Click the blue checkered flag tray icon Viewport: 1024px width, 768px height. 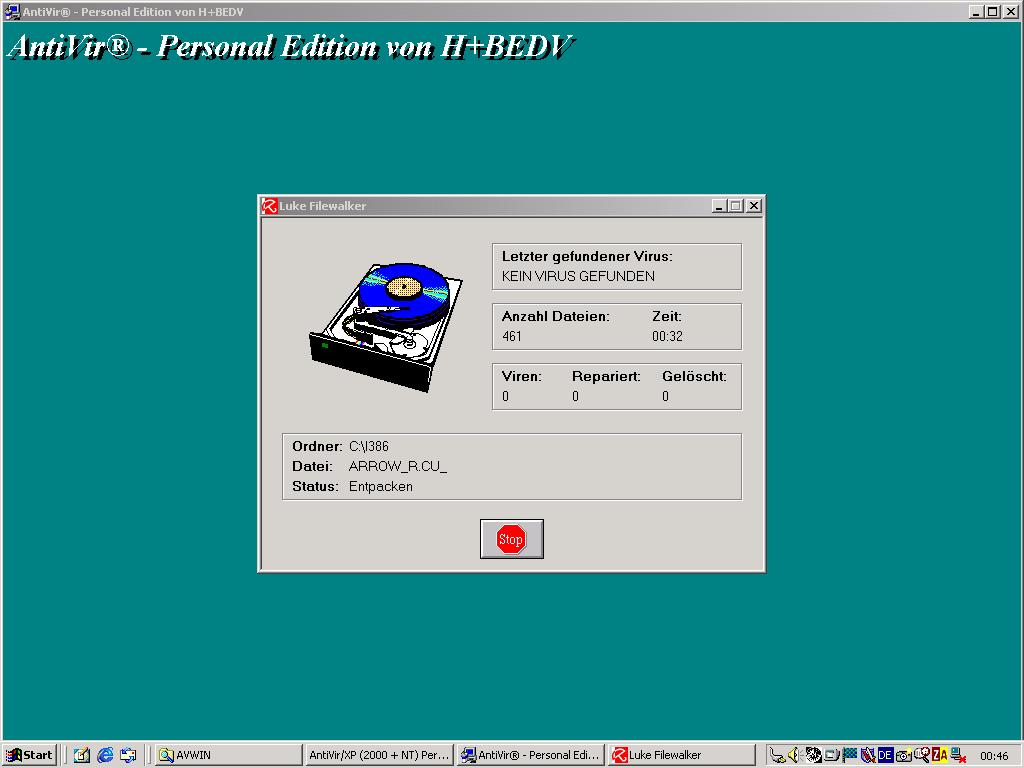tap(850, 755)
